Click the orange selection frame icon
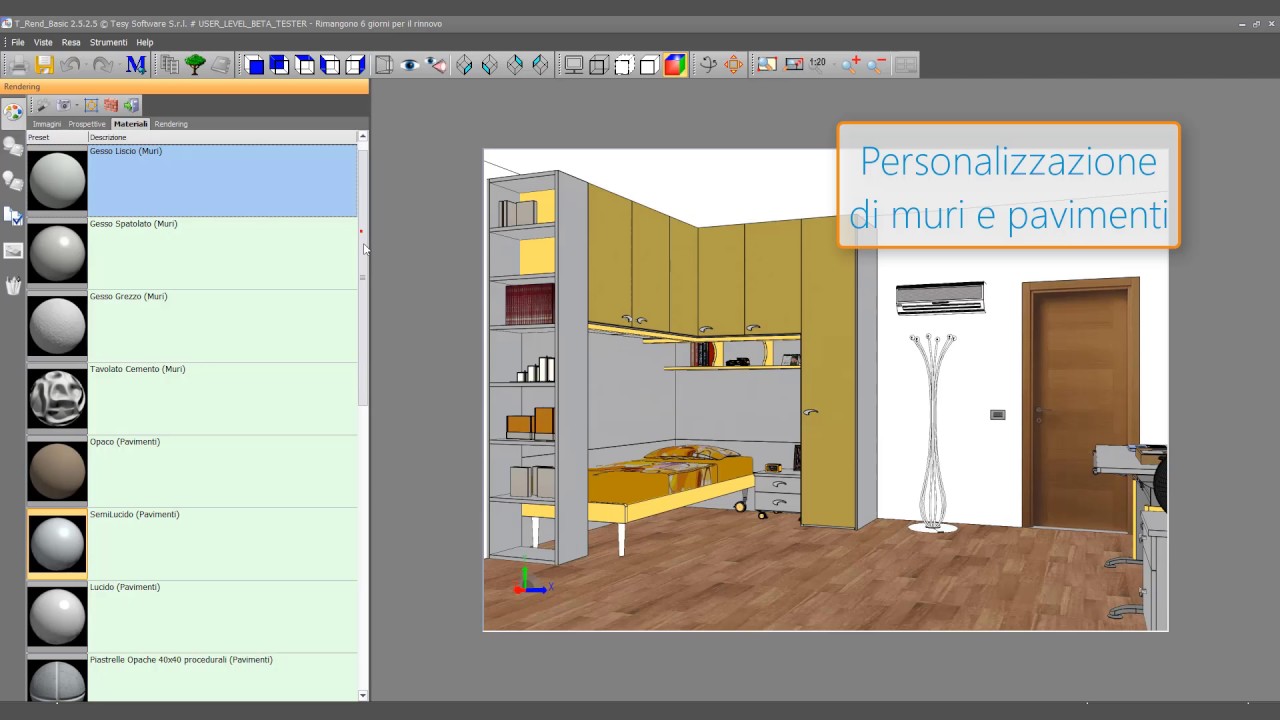The height and width of the screenshot is (720, 1280). [91, 105]
